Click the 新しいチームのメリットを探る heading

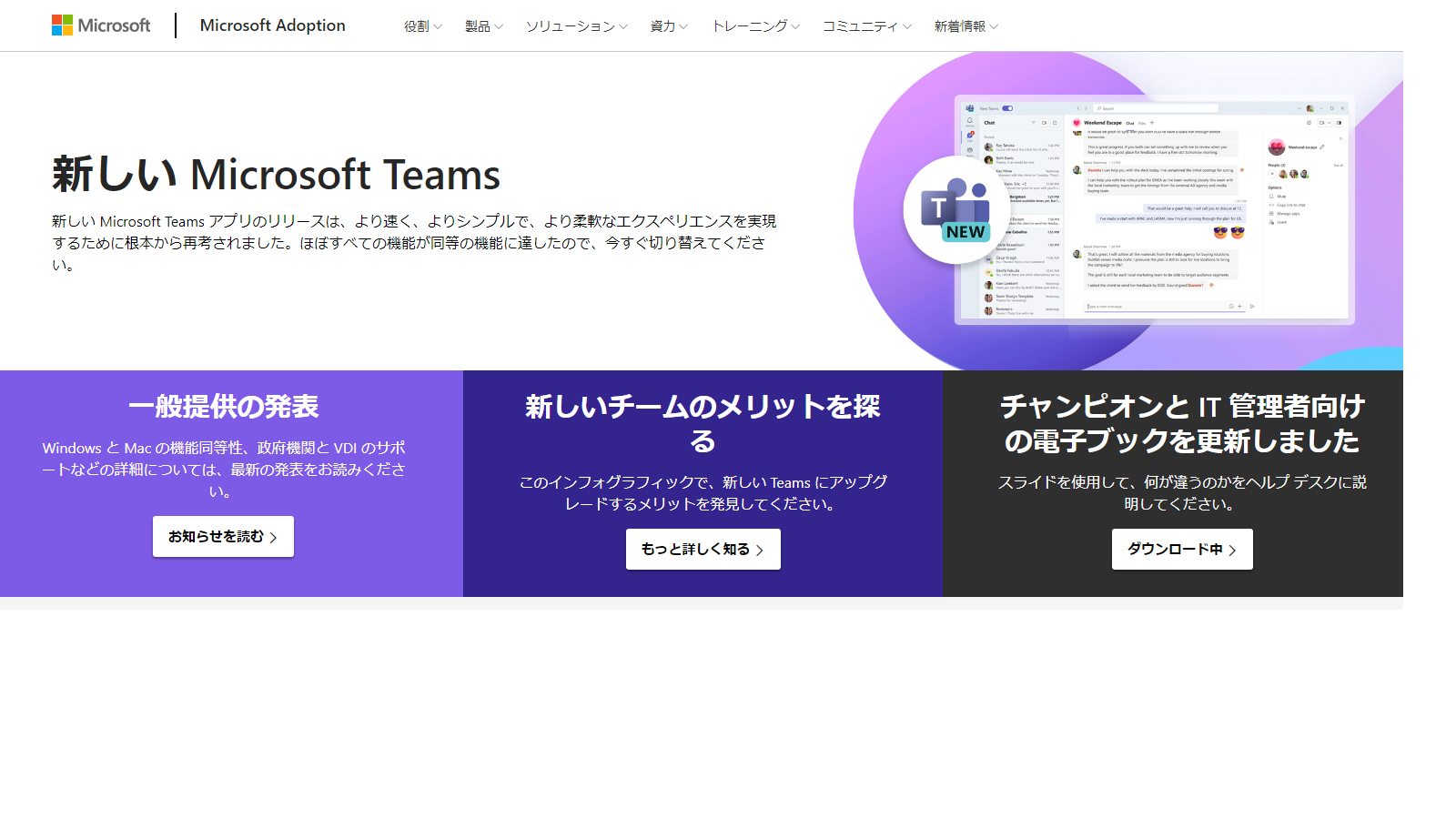coord(703,423)
